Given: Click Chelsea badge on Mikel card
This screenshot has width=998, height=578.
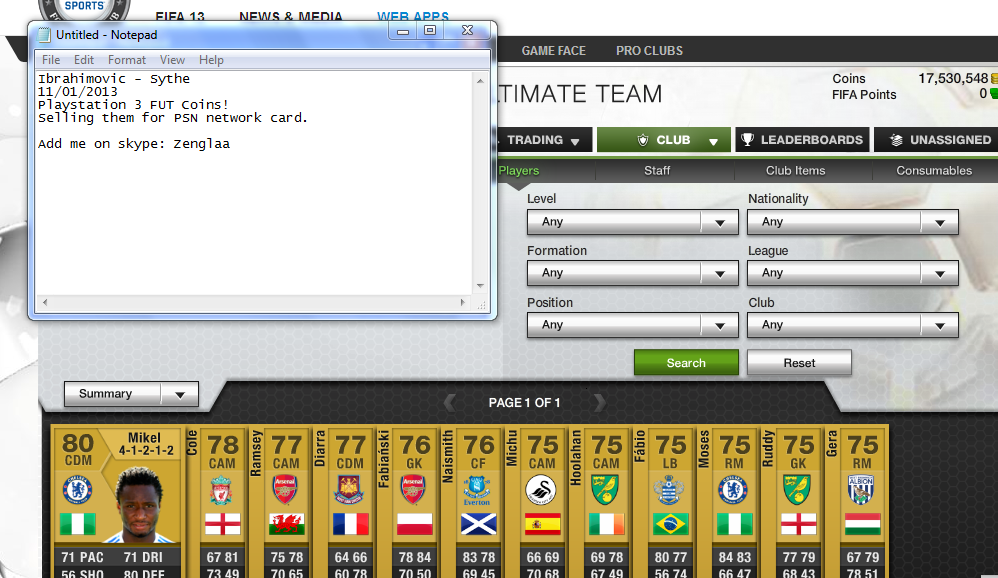Looking at the screenshot, I should click(78, 490).
